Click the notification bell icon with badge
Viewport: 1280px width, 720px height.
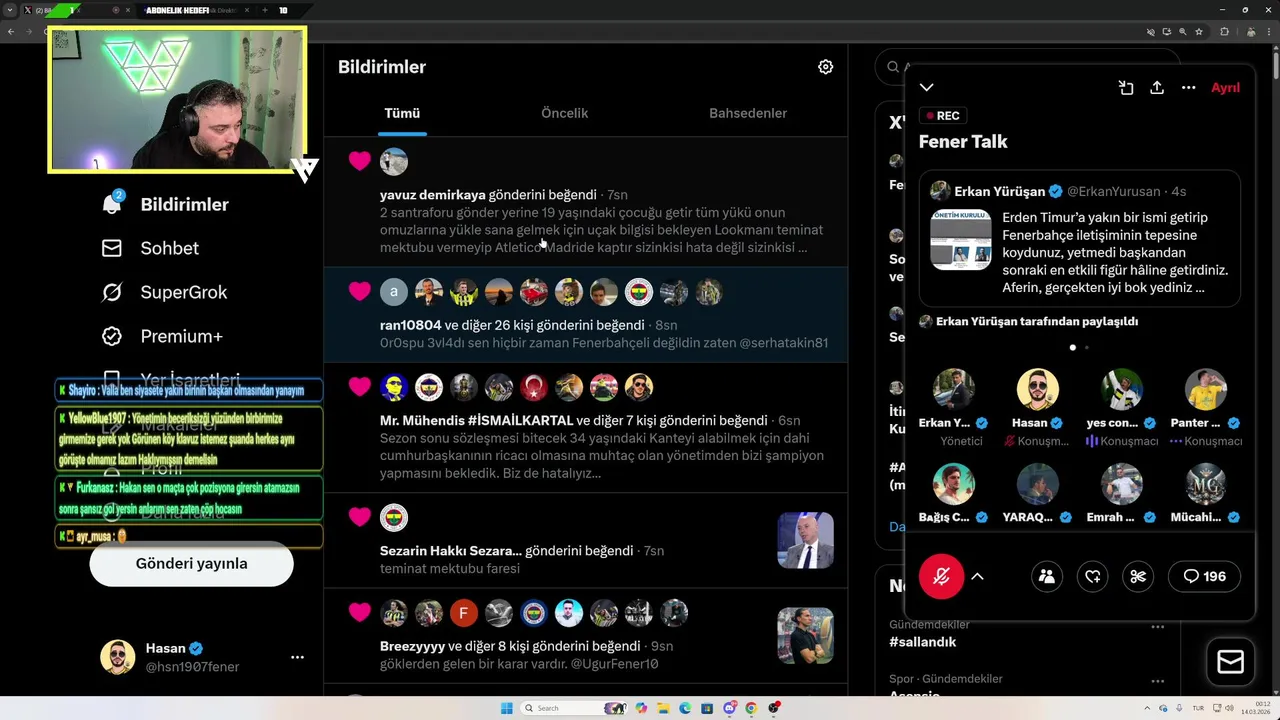click(112, 203)
